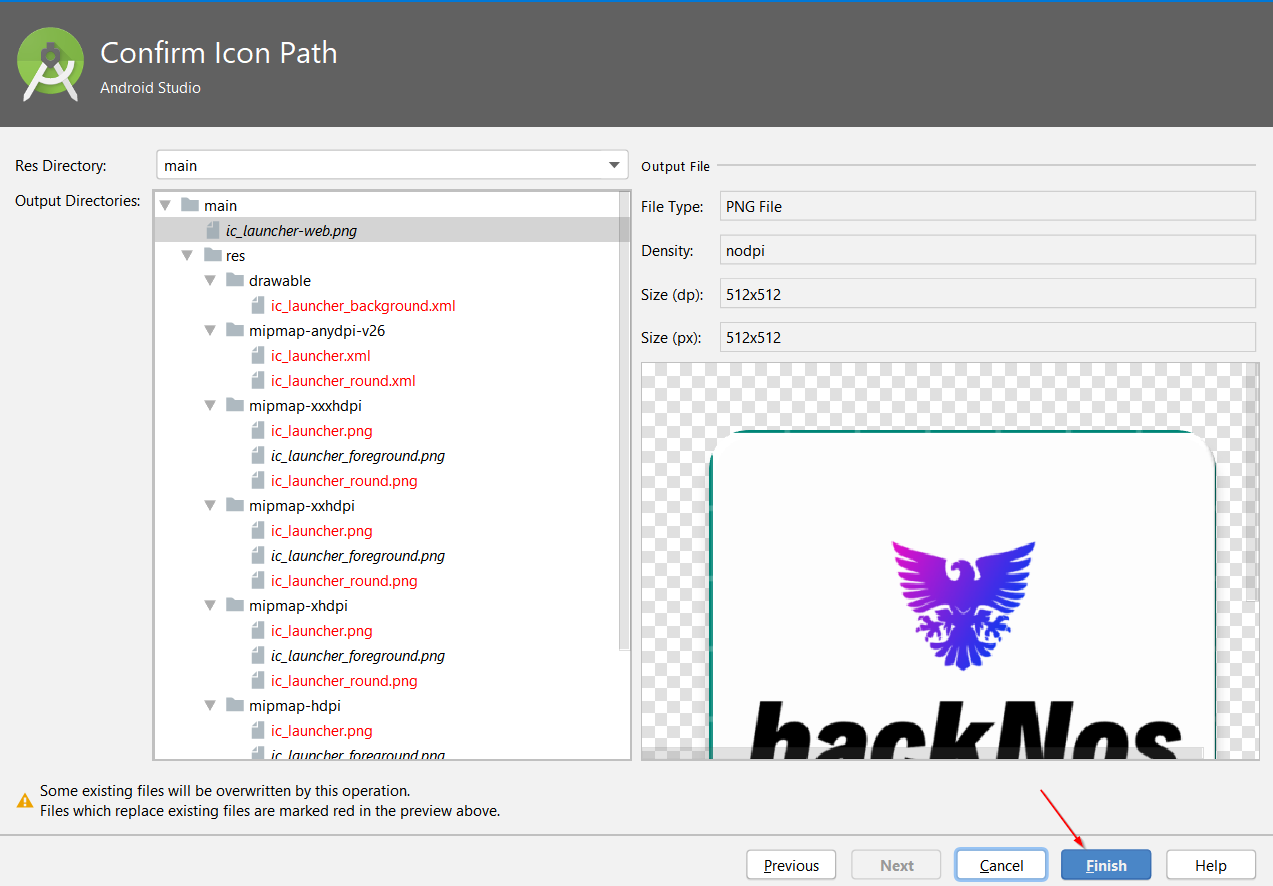1273x886 pixels.
Task: Collapse the res folder node
Action: point(188,256)
